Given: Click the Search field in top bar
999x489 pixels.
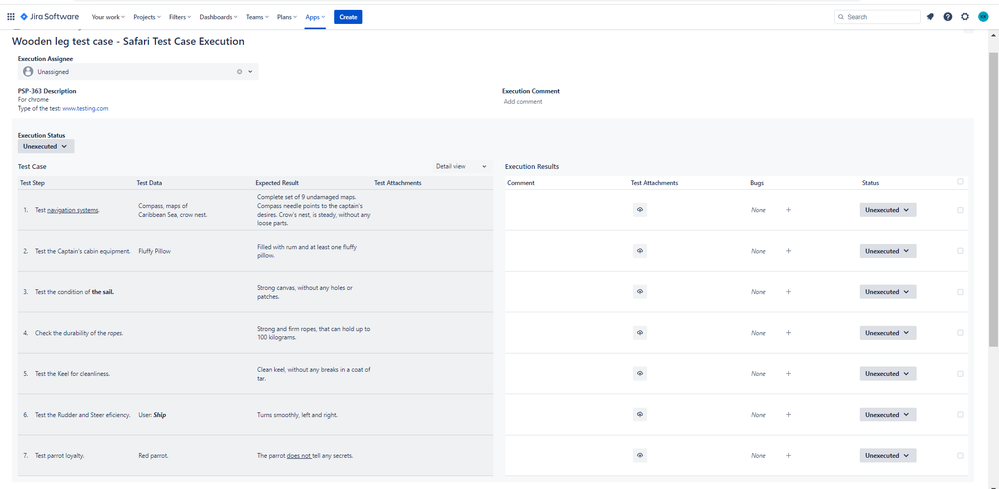Looking at the screenshot, I should (x=877, y=17).
